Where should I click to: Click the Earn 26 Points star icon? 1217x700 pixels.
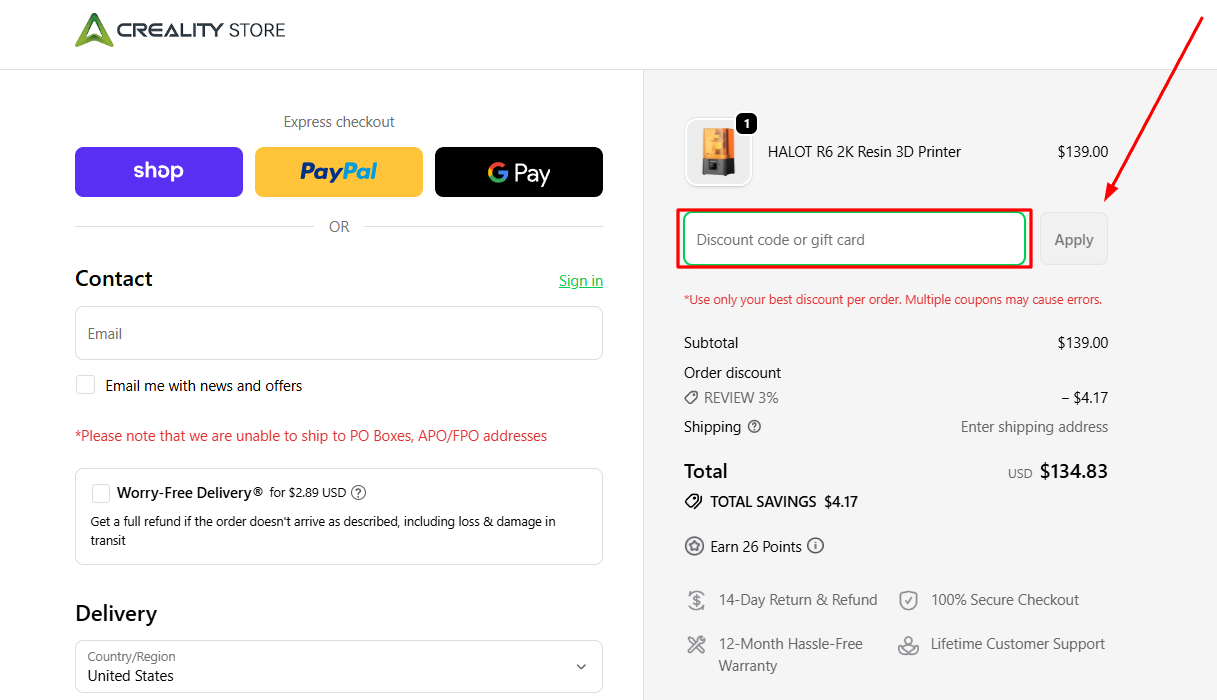694,546
